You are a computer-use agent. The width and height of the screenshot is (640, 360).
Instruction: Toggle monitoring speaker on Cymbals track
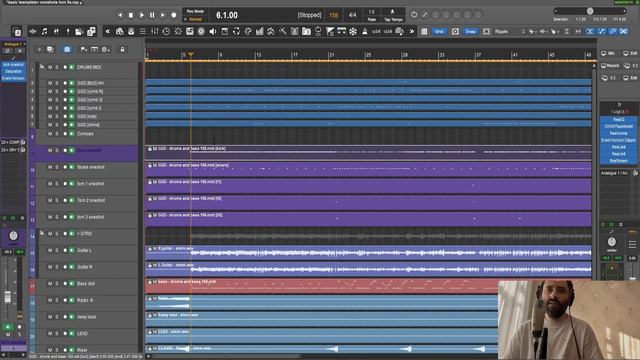[72, 134]
